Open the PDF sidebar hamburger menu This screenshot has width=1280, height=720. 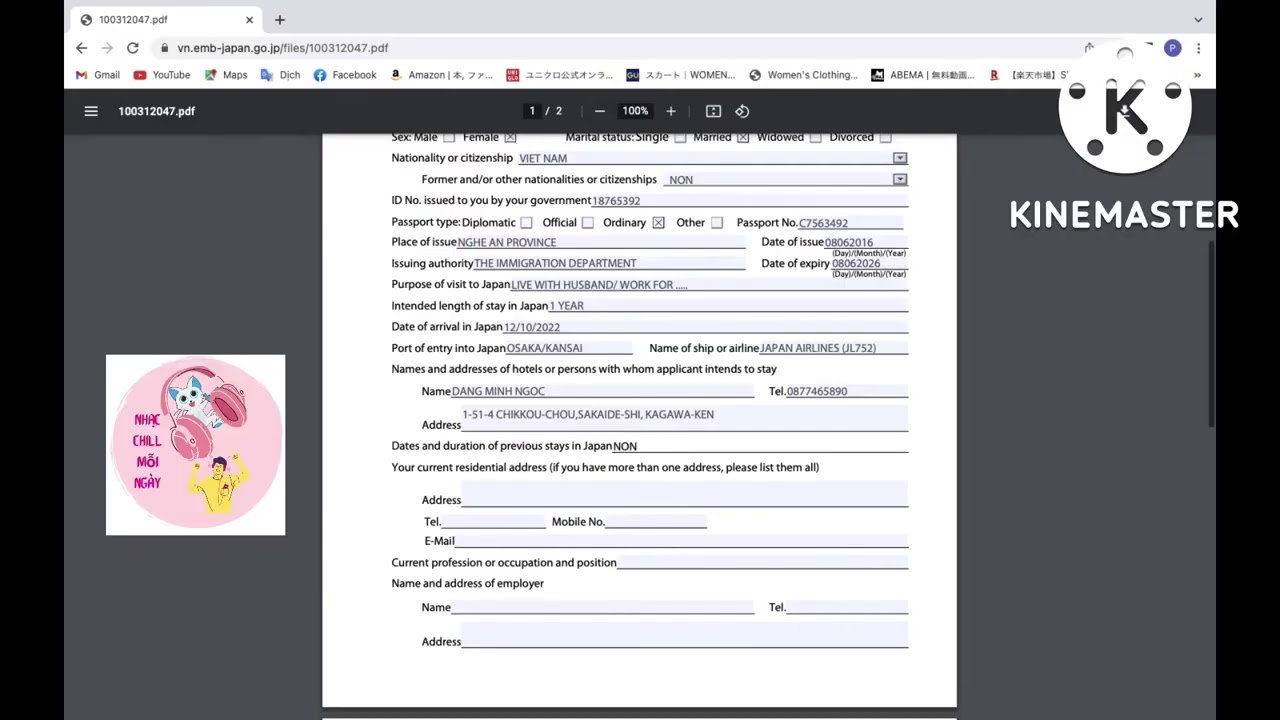(x=91, y=111)
